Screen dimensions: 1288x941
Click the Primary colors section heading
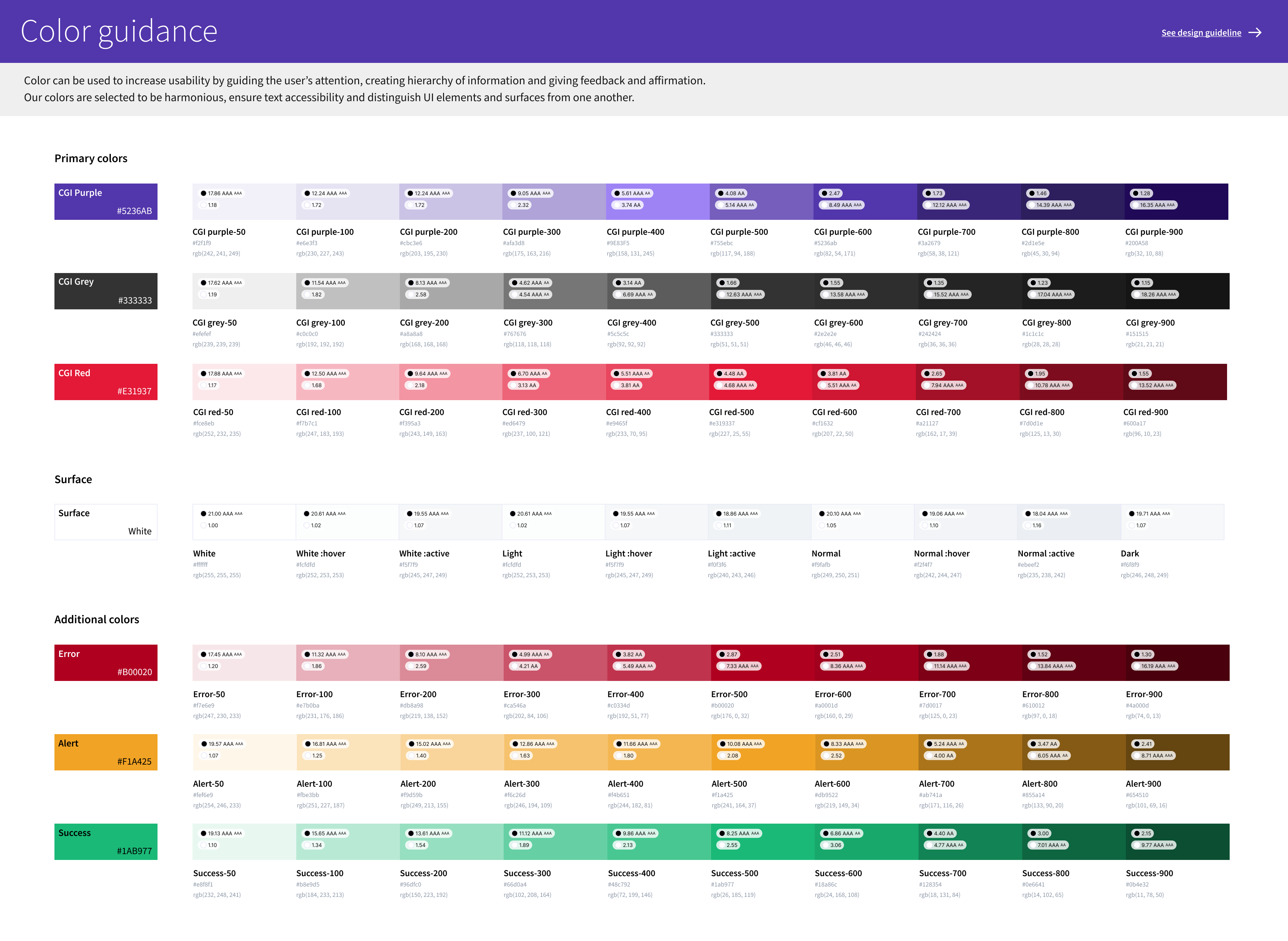(91, 158)
